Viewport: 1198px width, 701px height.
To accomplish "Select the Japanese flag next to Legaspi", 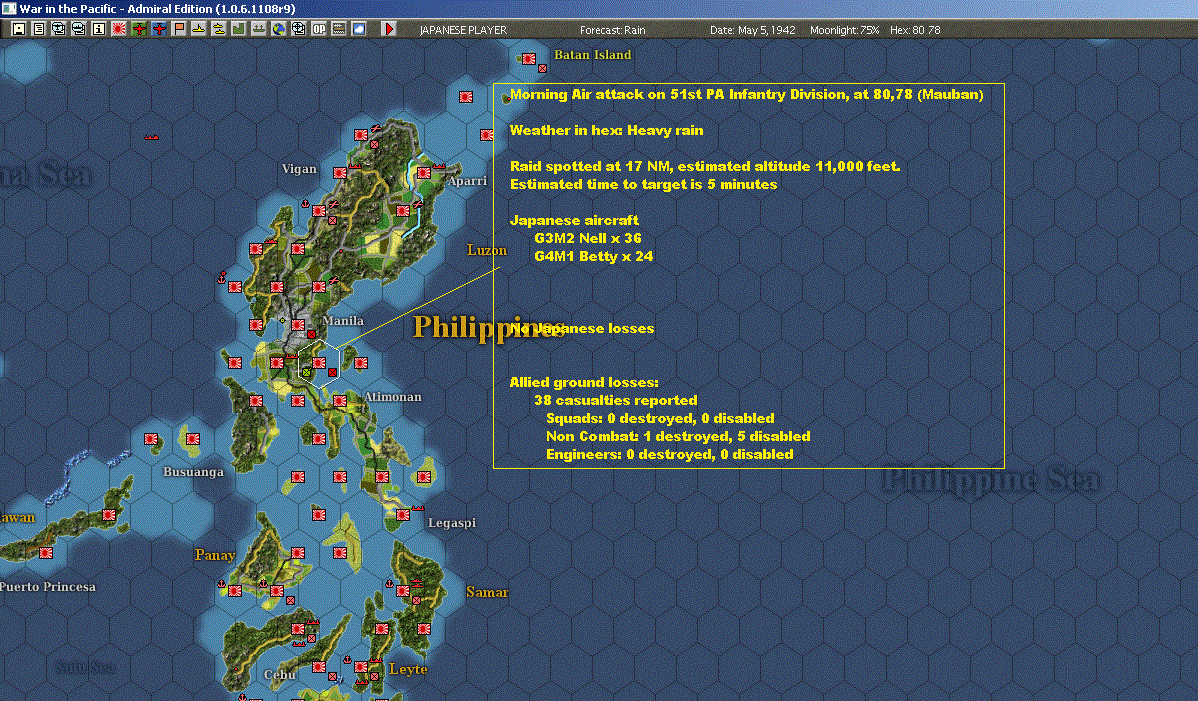I will point(403,515).
